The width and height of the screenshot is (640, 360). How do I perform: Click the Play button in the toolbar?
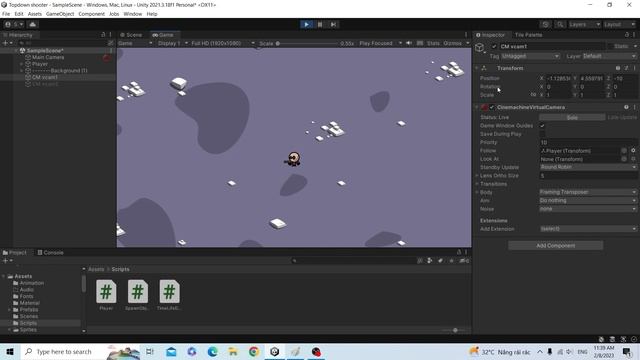pyautogui.click(x=306, y=24)
